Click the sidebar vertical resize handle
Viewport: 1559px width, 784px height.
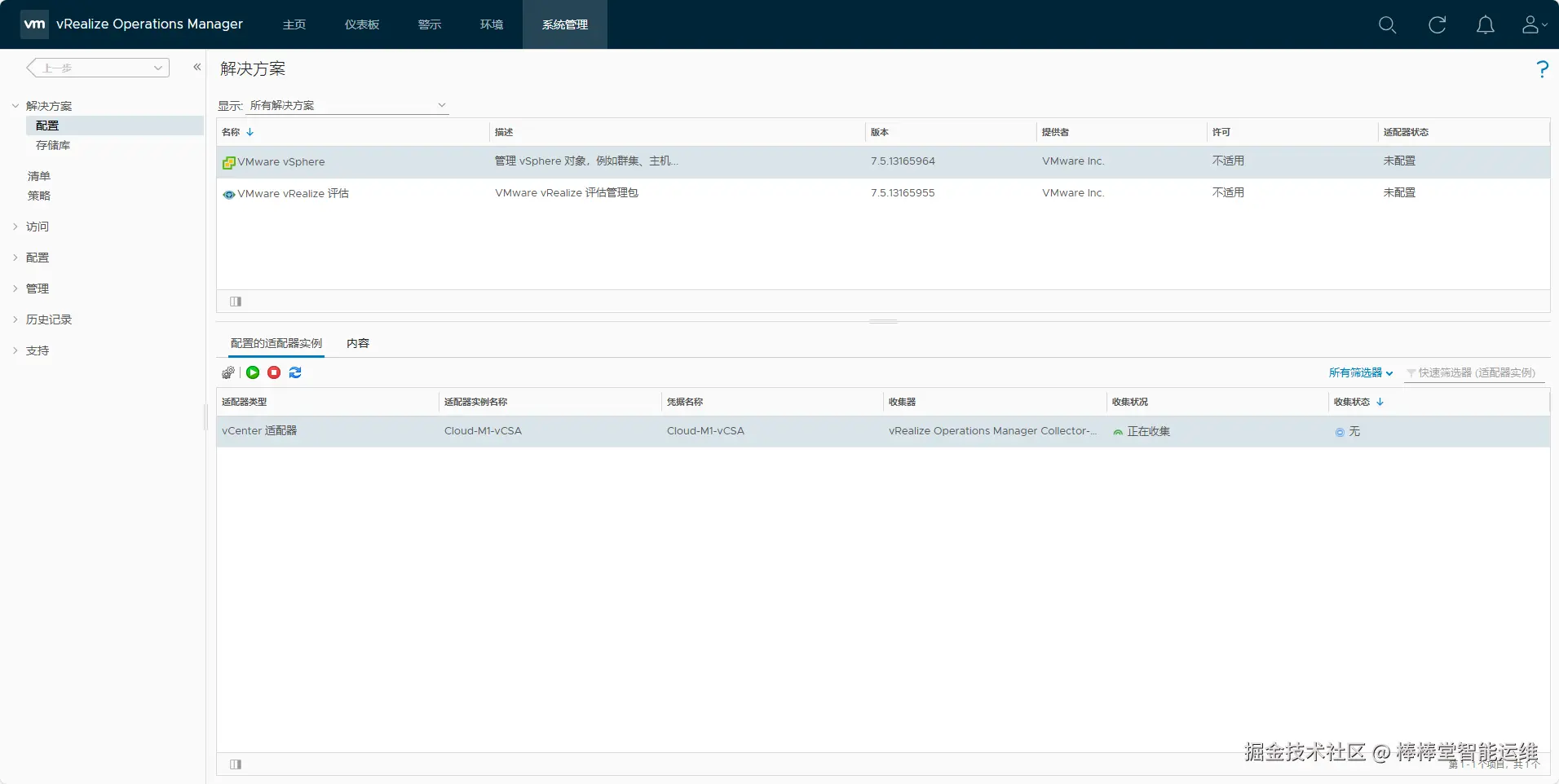click(205, 417)
